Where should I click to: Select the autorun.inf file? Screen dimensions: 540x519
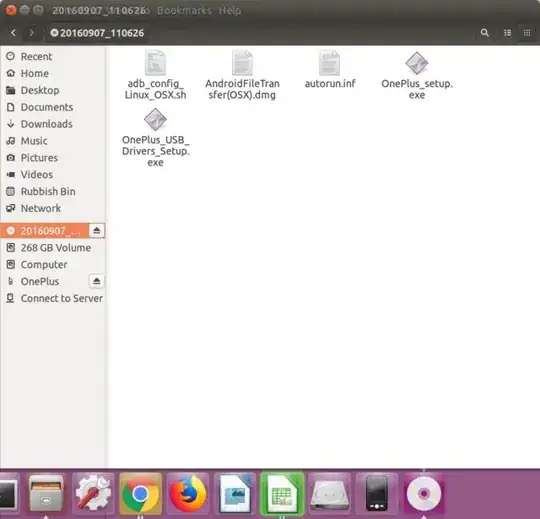coord(330,69)
